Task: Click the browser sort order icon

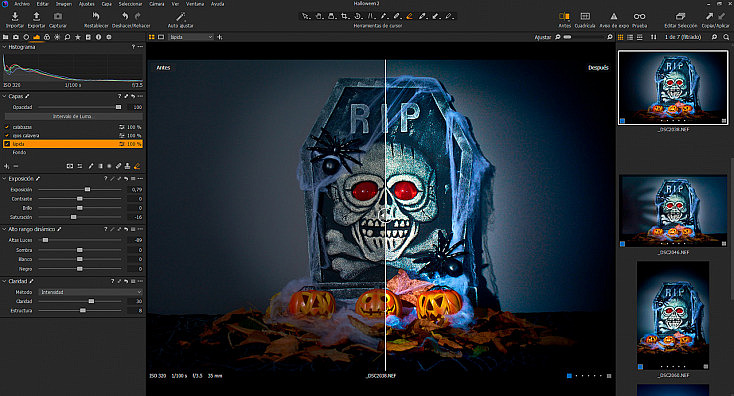Action: [654, 37]
